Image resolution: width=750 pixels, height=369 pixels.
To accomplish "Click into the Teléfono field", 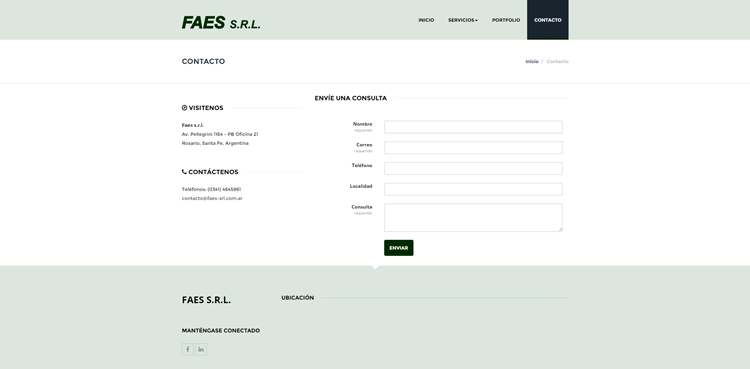I will (473, 168).
